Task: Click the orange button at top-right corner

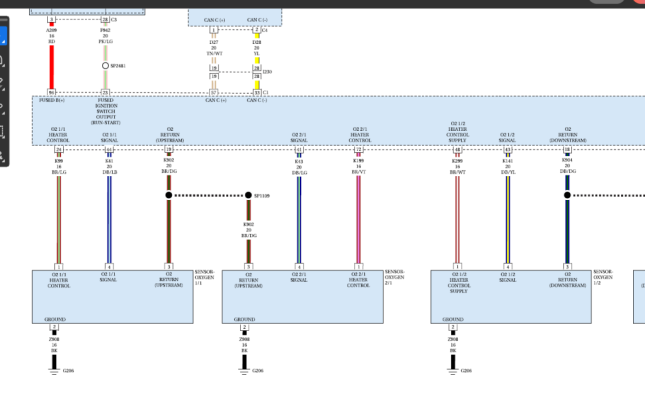Action: (640, 1)
